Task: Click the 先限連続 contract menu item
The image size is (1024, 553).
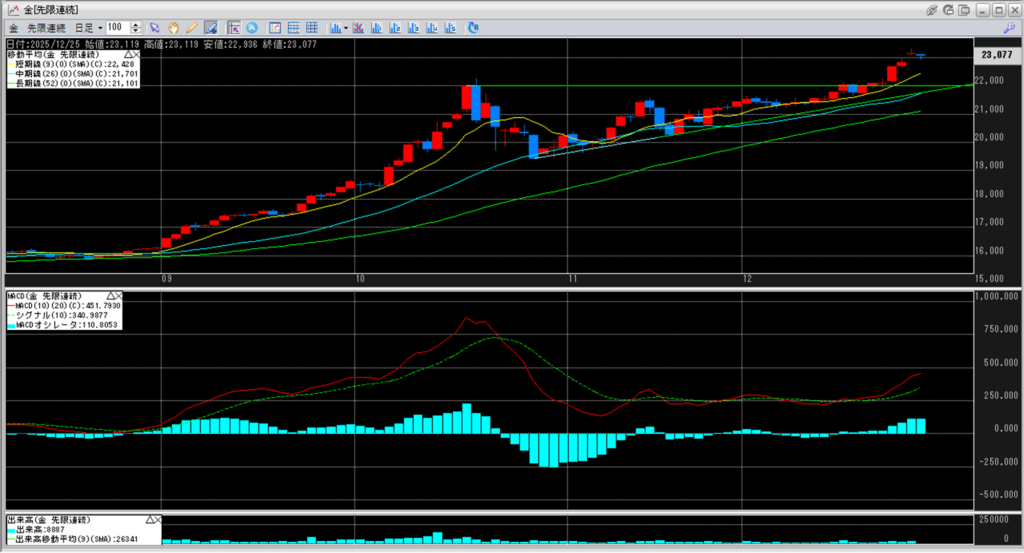Action: pos(47,27)
